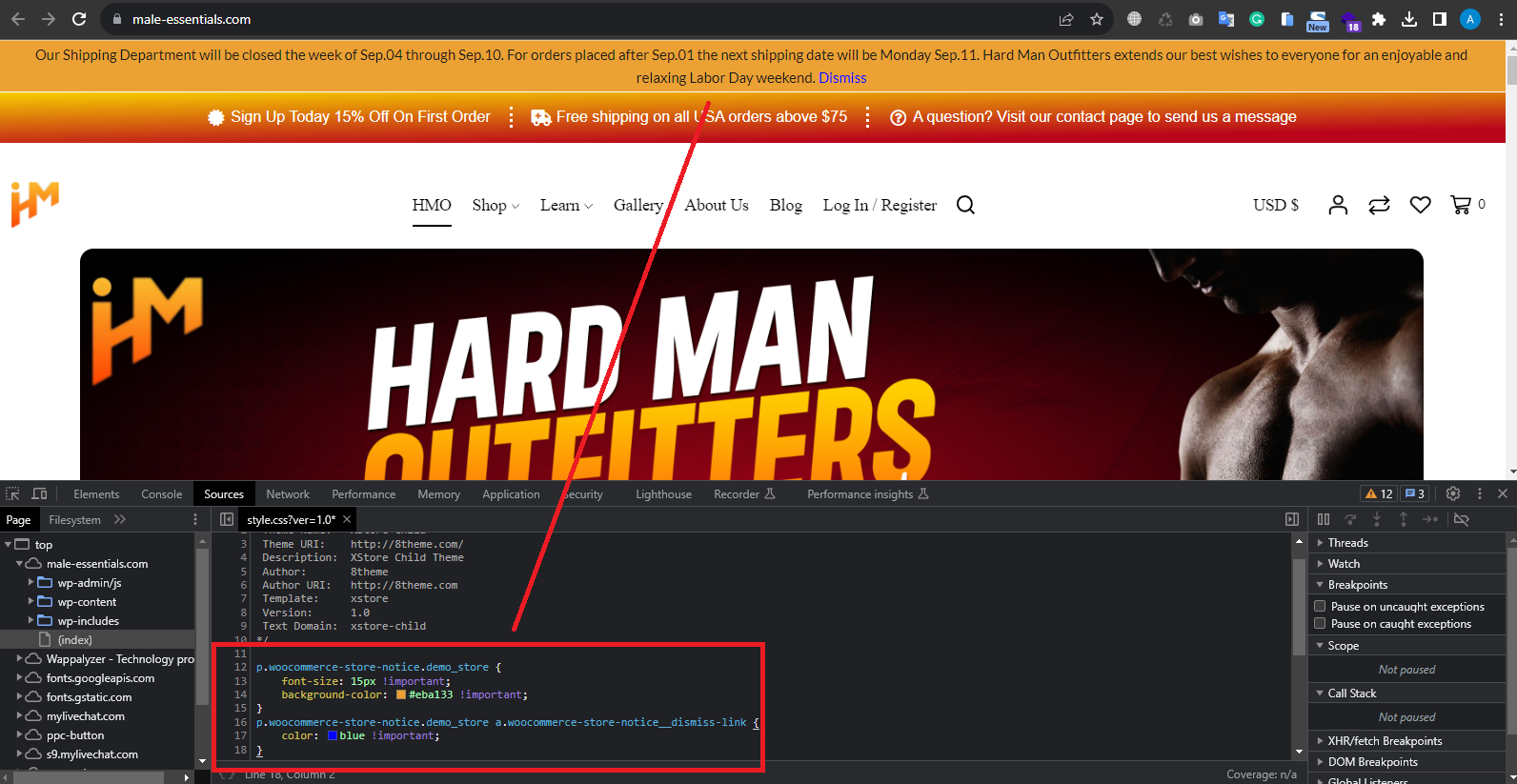1517x784 pixels.
Task: Bookmark page with the star icon
Action: point(1097,19)
